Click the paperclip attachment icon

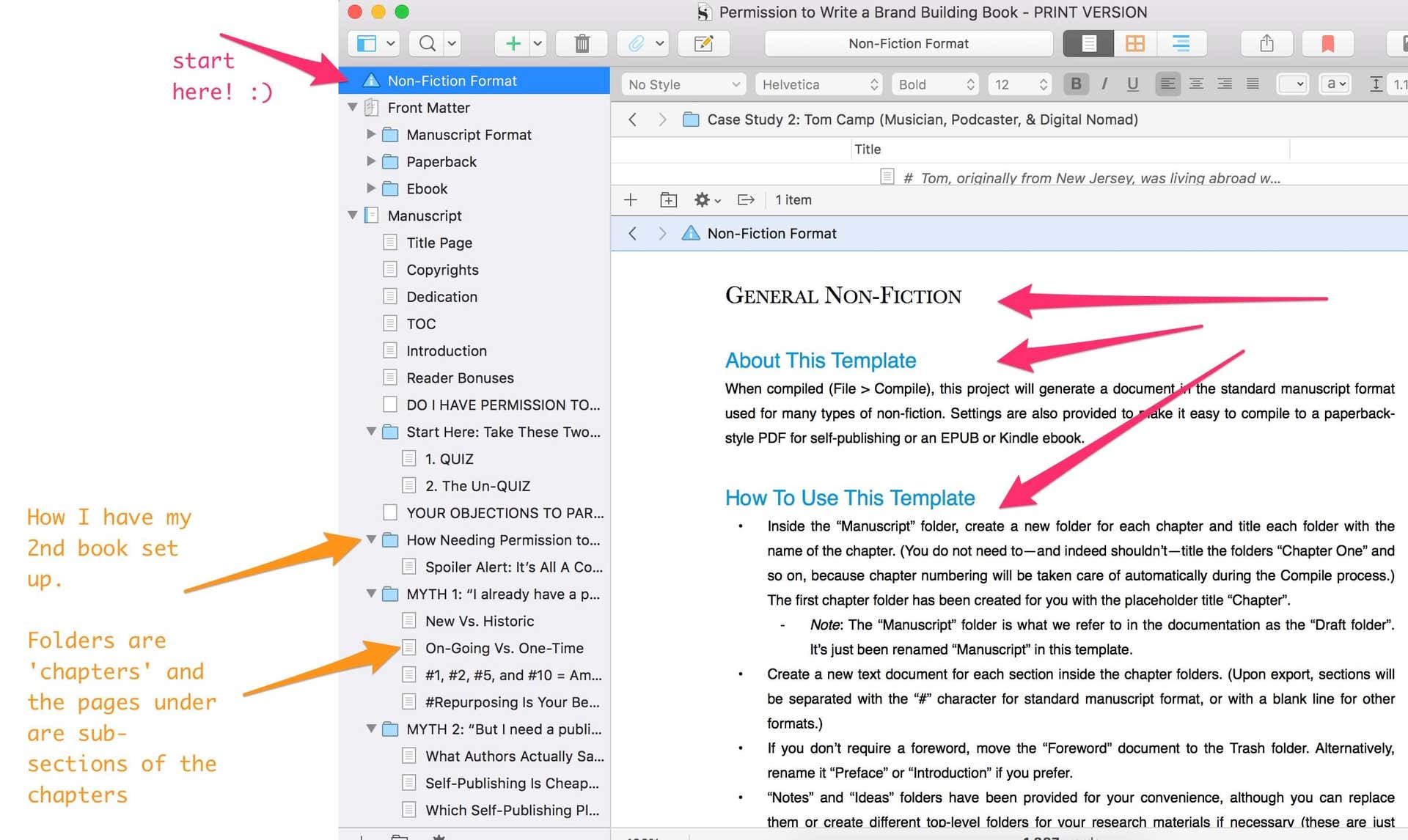635,44
